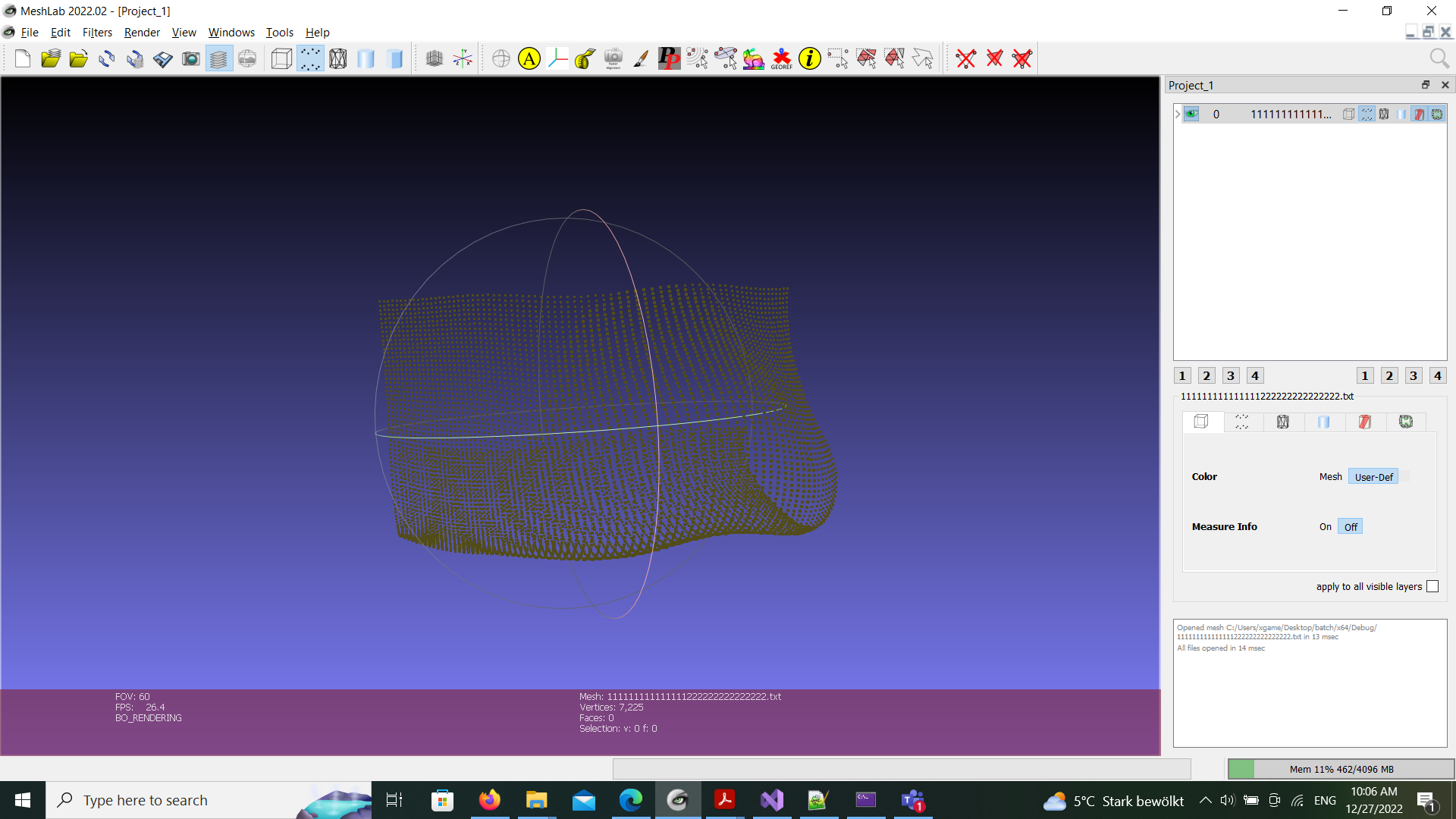The width and height of the screenshot is (1456, 819).
Task: Open the Filters menu
Action: 97,32
